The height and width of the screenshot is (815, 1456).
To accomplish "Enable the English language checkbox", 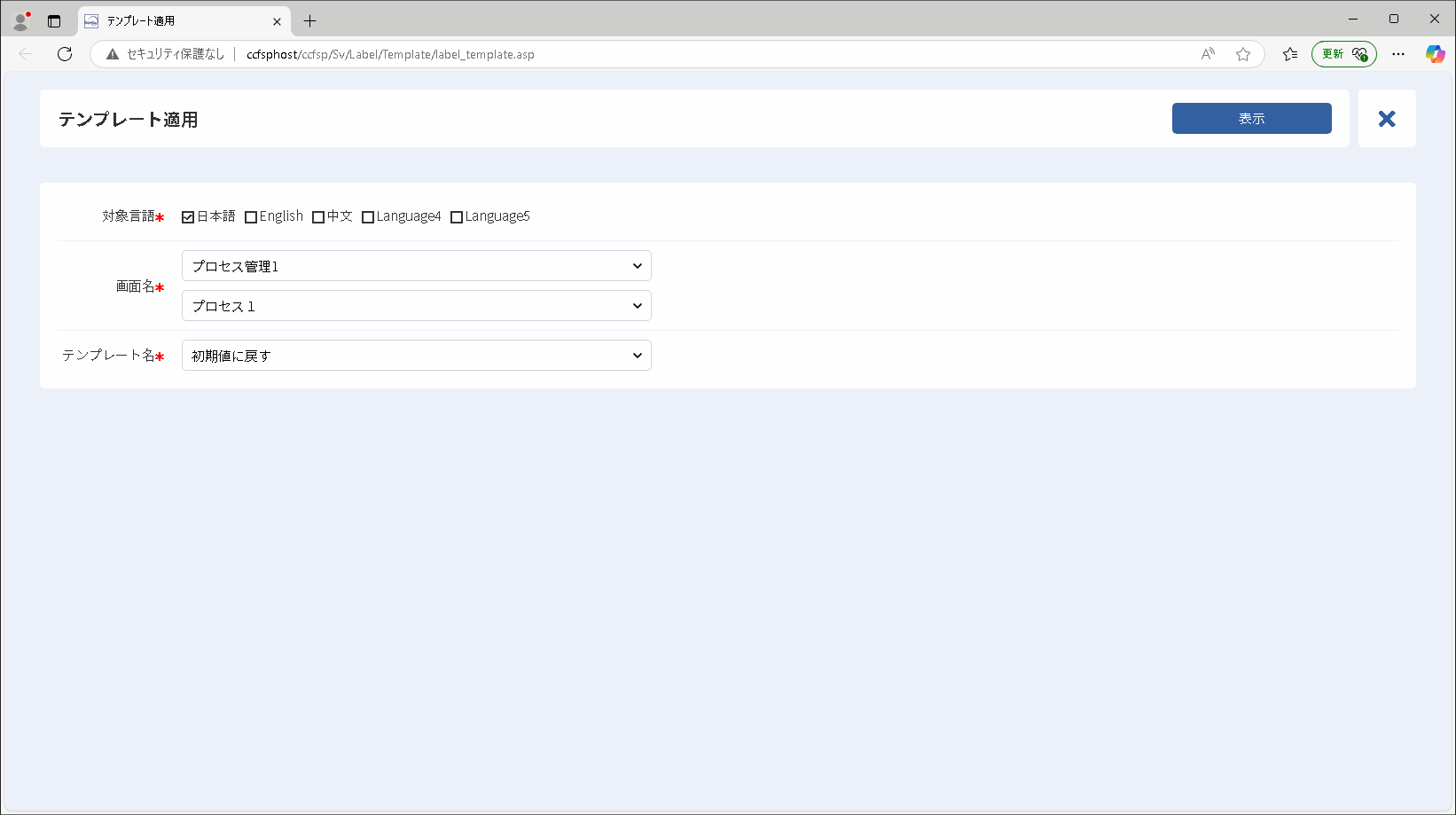I will coord(251,217).
